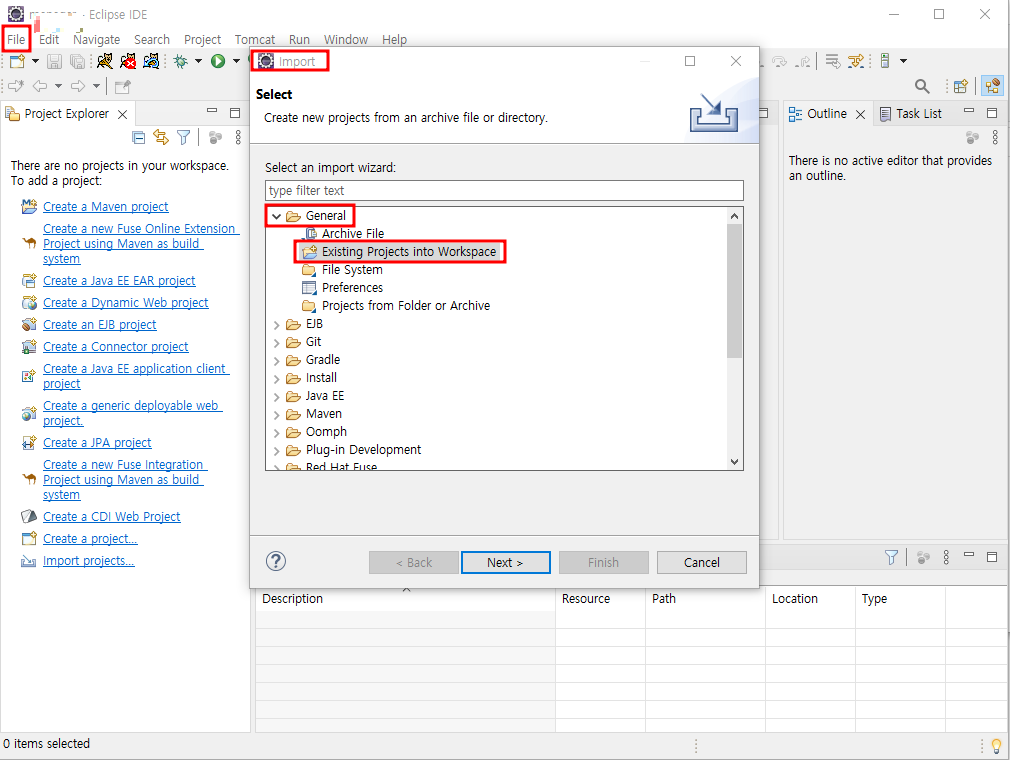Click the Stop Tomcat icon with red X

128,61
